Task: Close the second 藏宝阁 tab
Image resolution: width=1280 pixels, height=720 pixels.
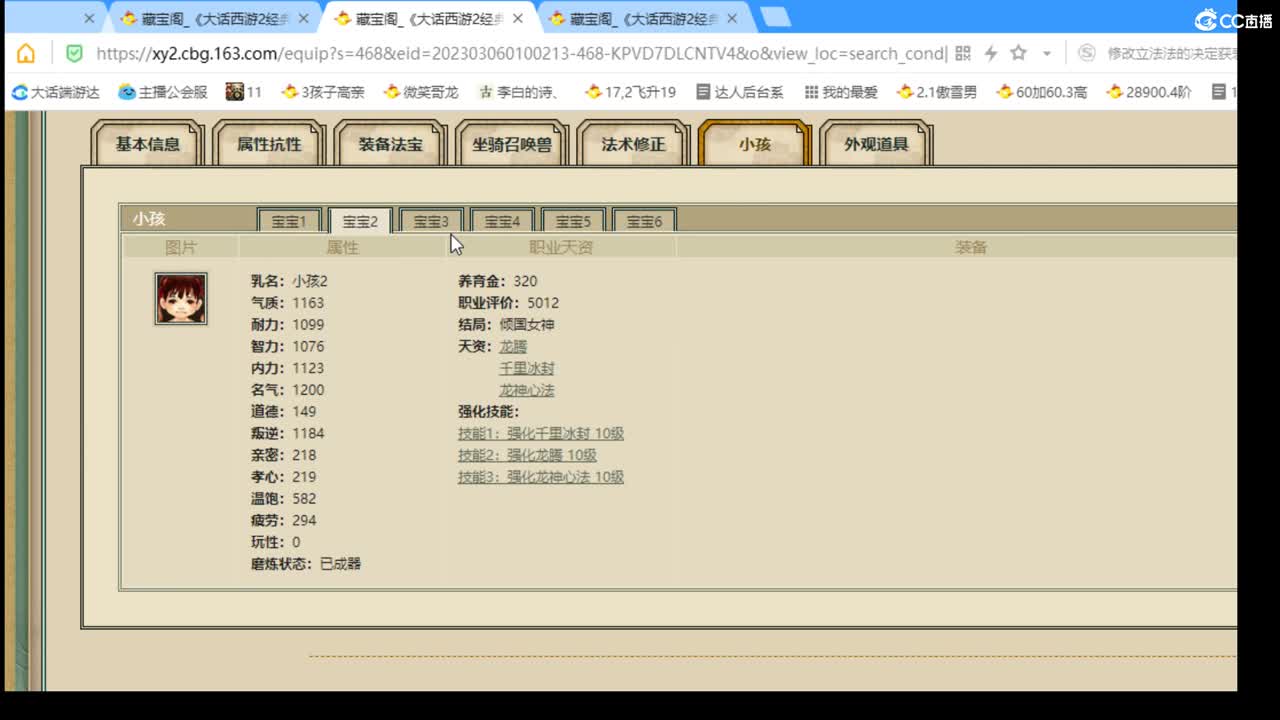Action: tap(305, 18)
